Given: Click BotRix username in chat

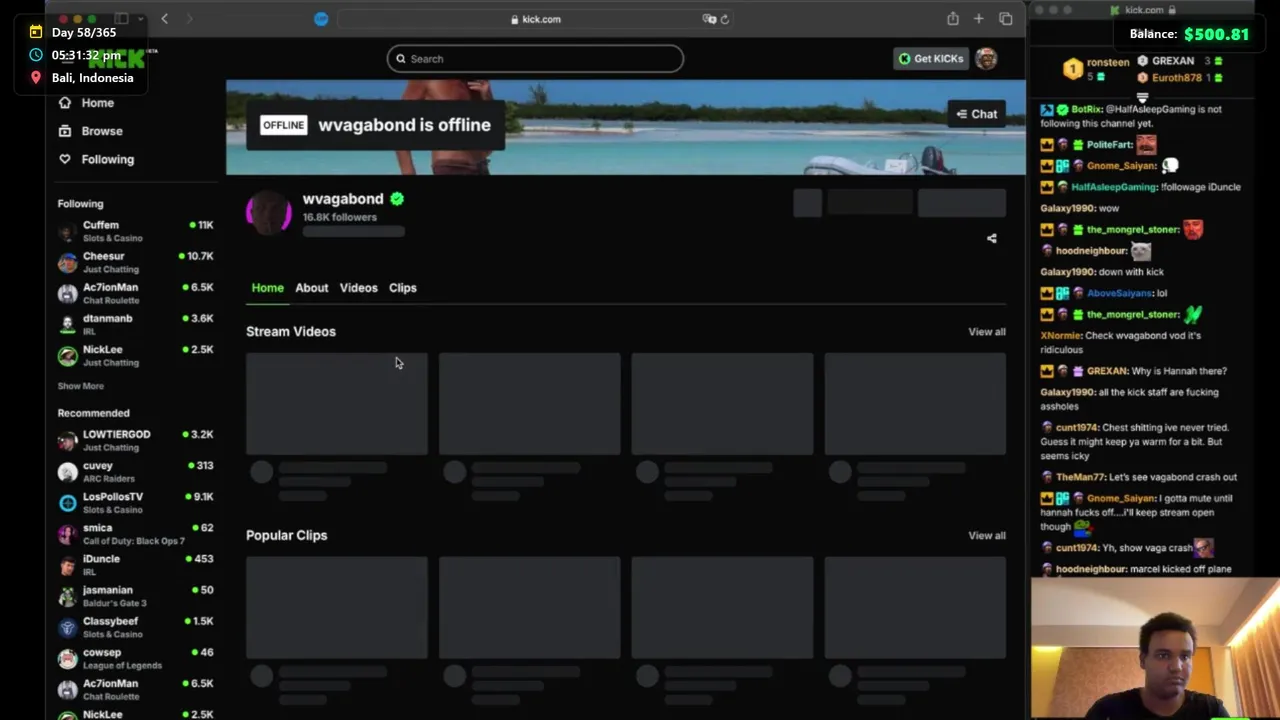Looking at the screenshot, I should (1086, 109).
